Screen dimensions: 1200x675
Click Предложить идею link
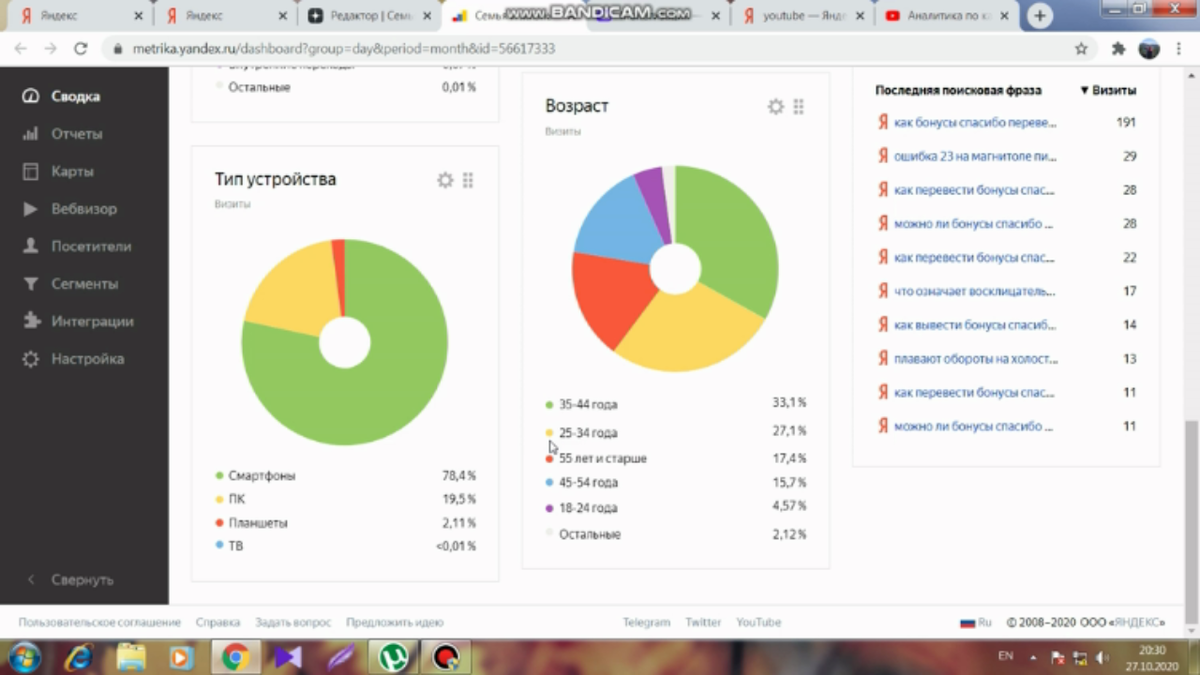[395, 622]
